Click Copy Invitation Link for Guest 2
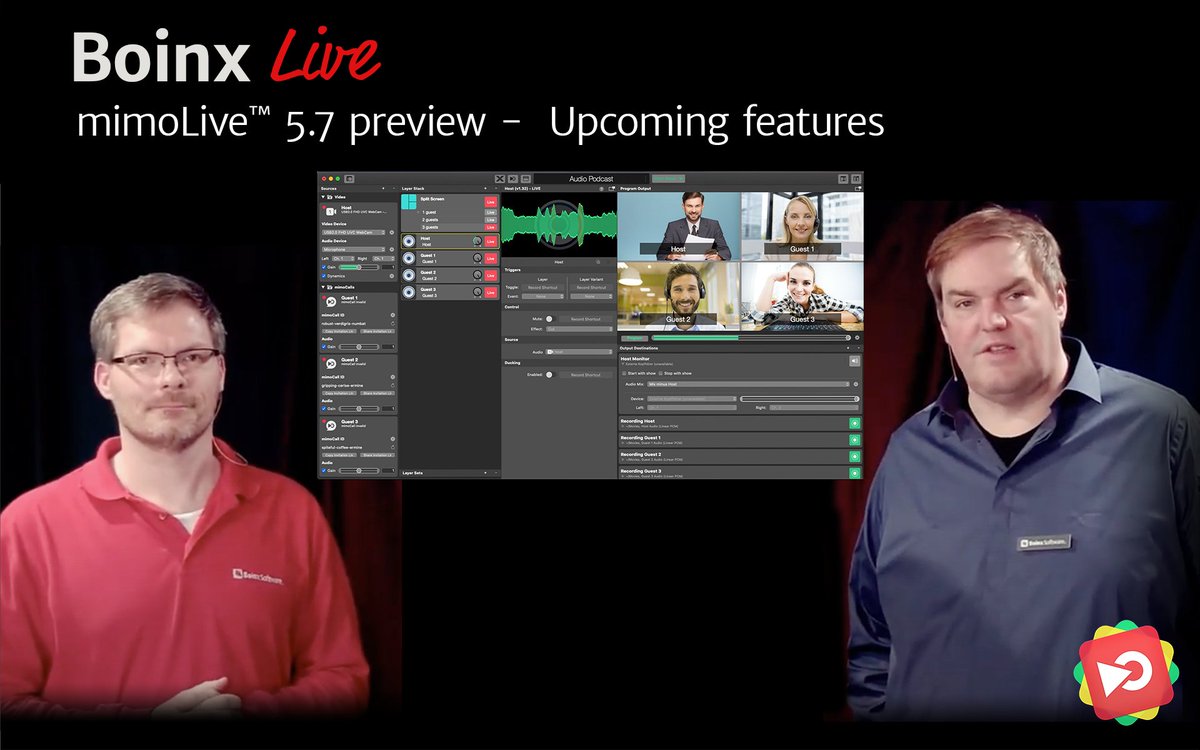The height and width of the screenshot is (750, 1200). [339, 393]
